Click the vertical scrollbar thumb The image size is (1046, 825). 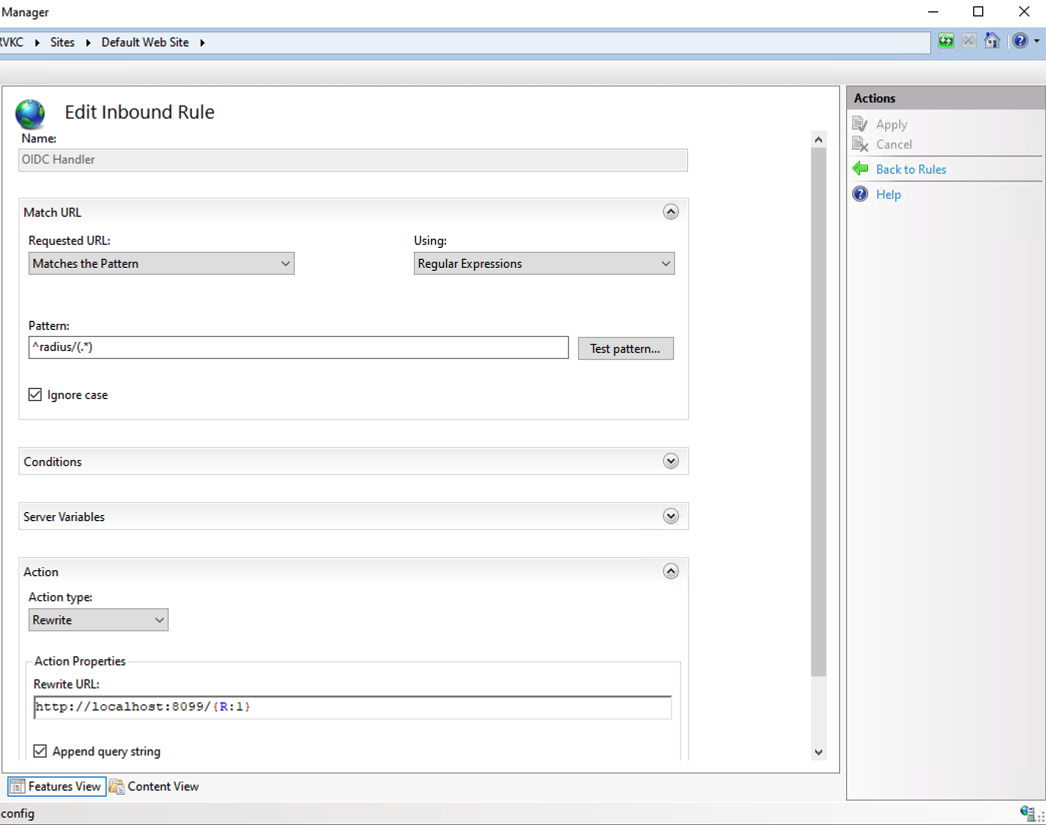coord(819,412)
